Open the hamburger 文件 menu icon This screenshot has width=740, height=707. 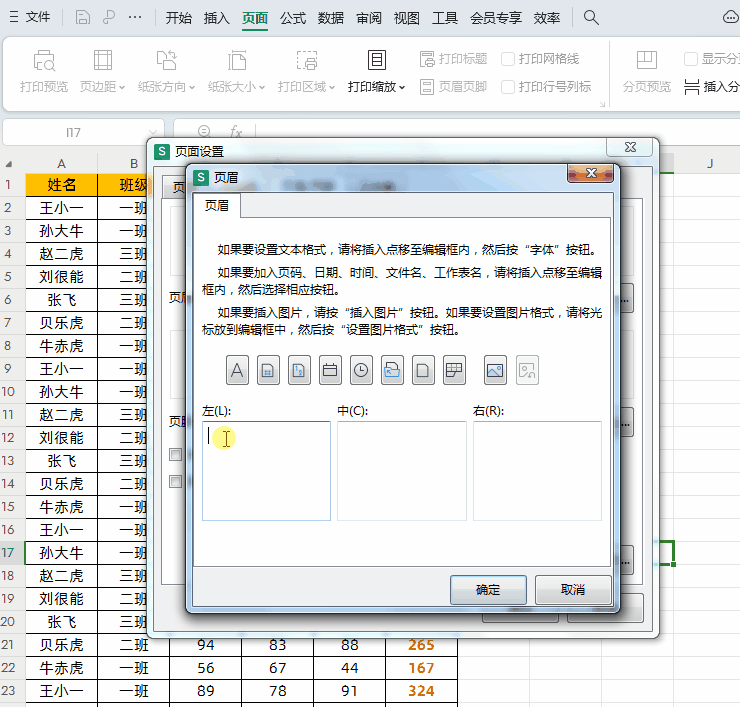pos(14,17)
